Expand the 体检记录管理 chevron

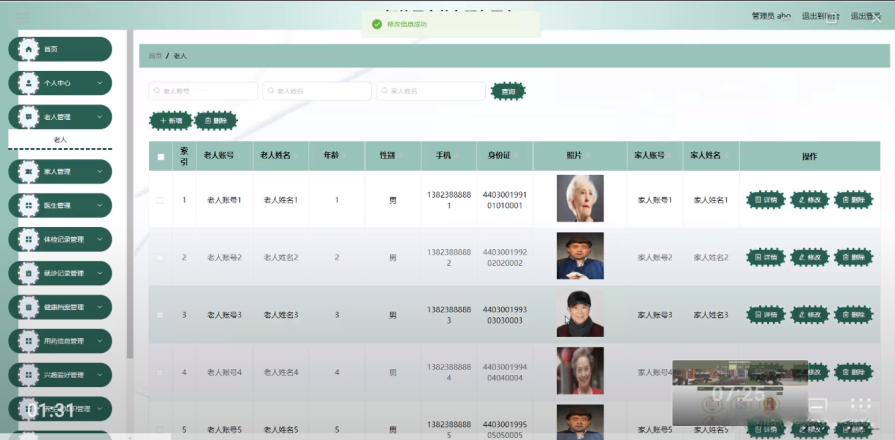(100, 239)
